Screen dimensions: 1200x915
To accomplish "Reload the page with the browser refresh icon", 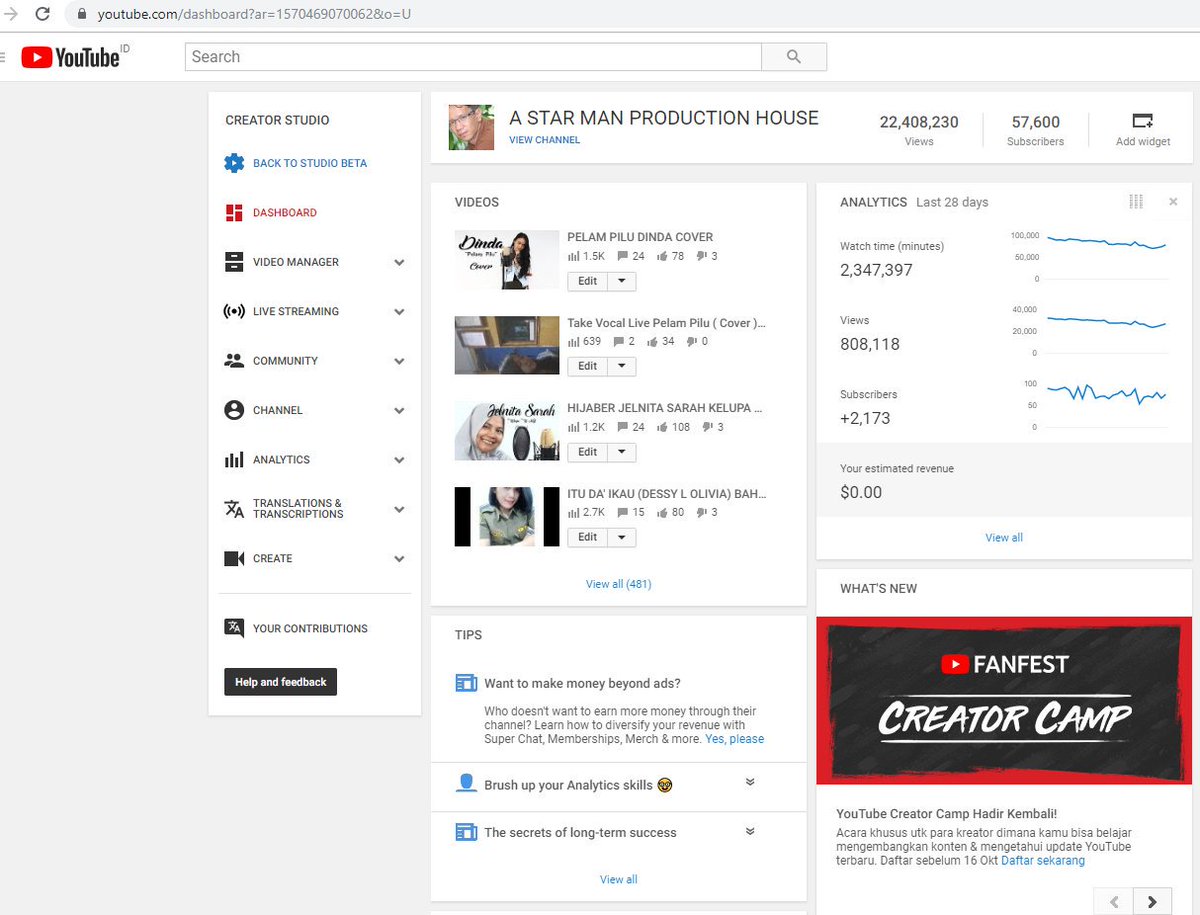I will (43, 14).
